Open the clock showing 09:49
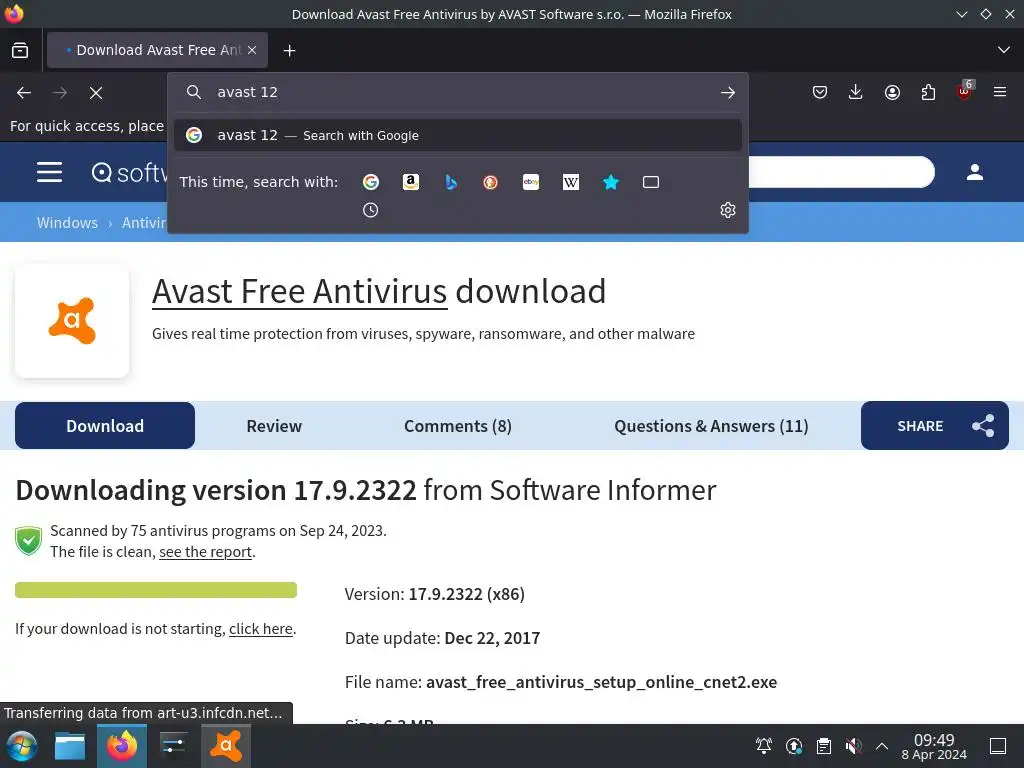The image size is (1024, 768). [x=934, y=746]
